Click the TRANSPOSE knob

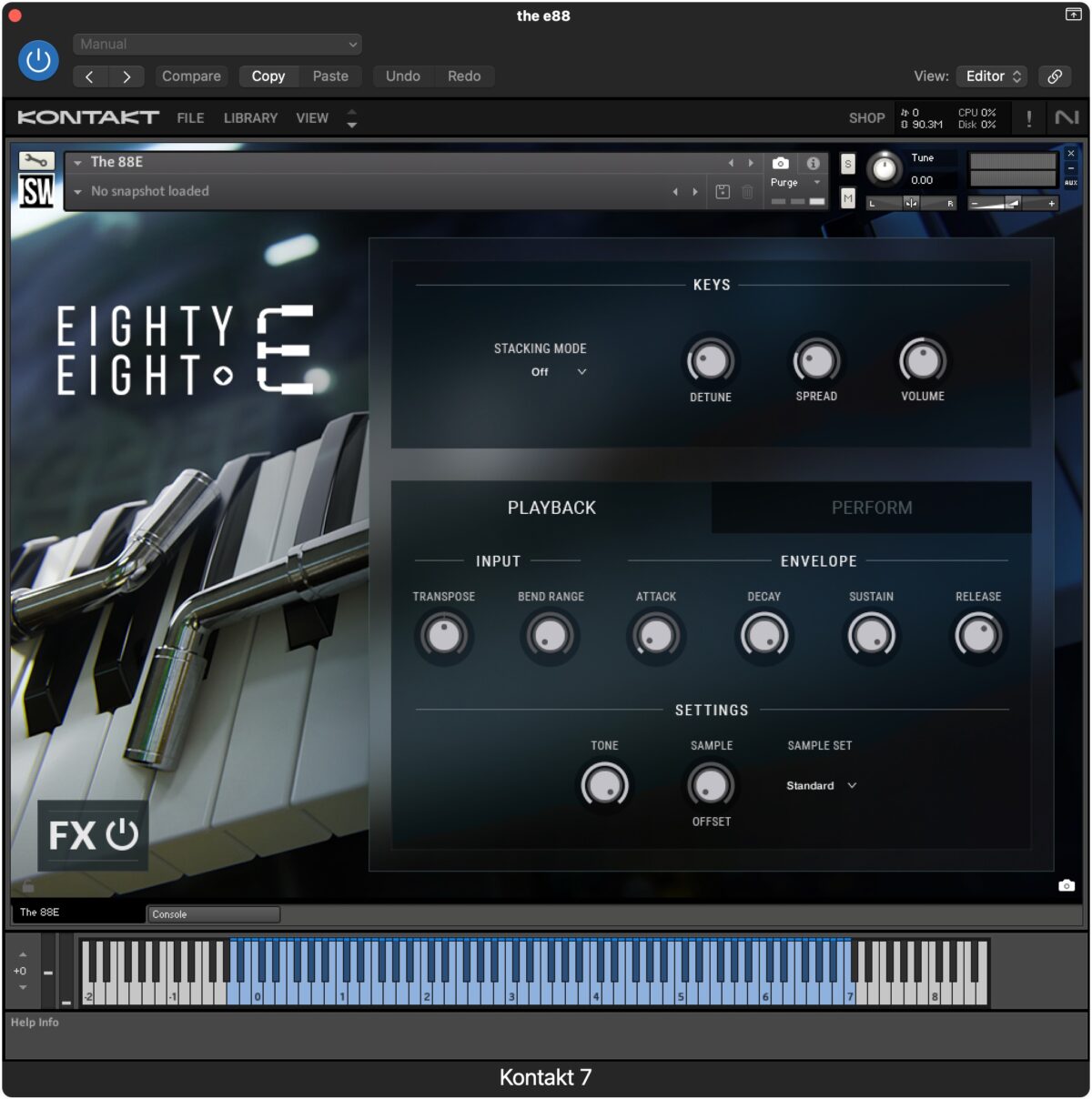coord(444,636)
